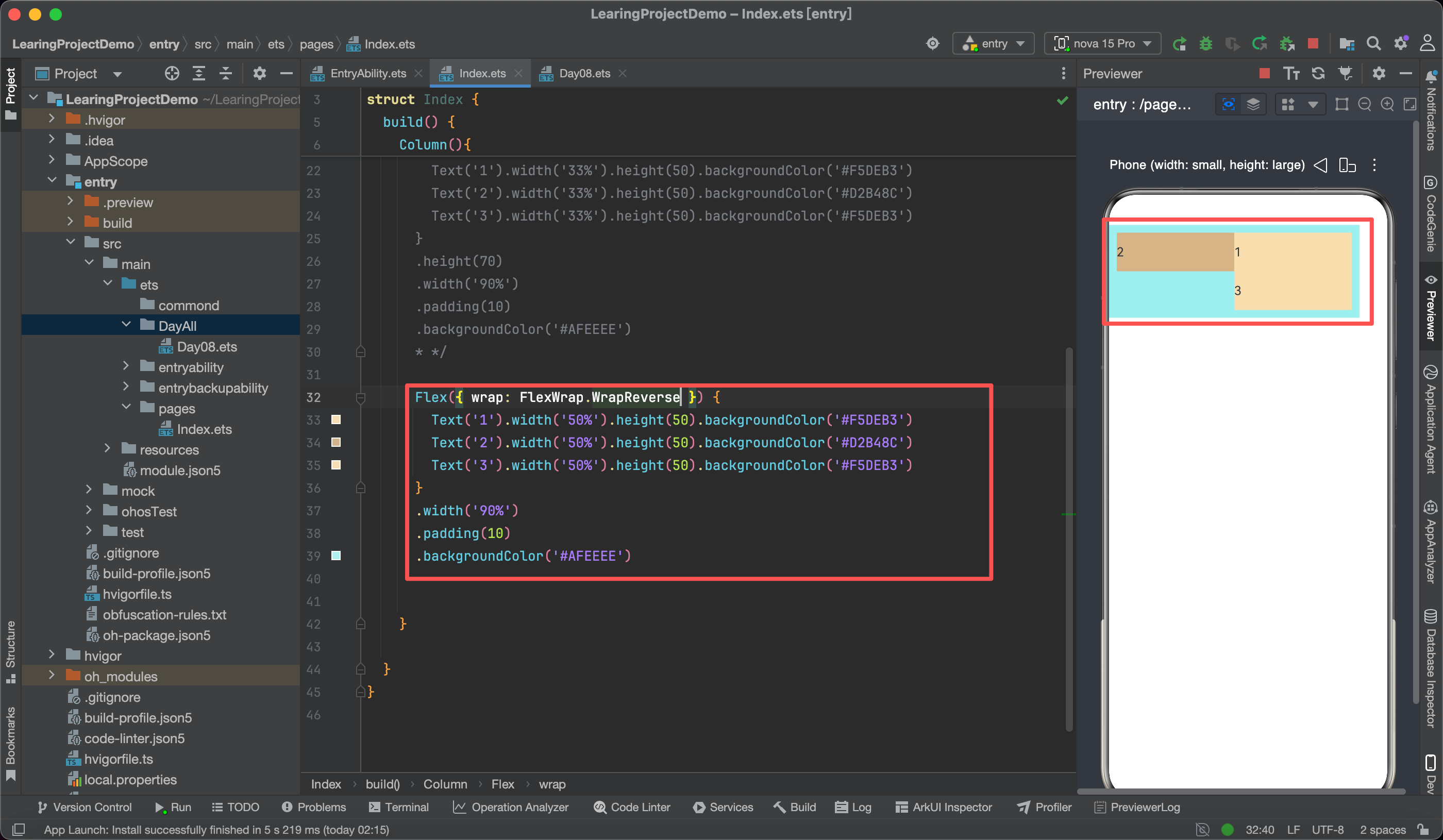This screenshot has width=1443, height=840.
Task: Expand the resources folder in project tree
Action: [x=108, y=449]
